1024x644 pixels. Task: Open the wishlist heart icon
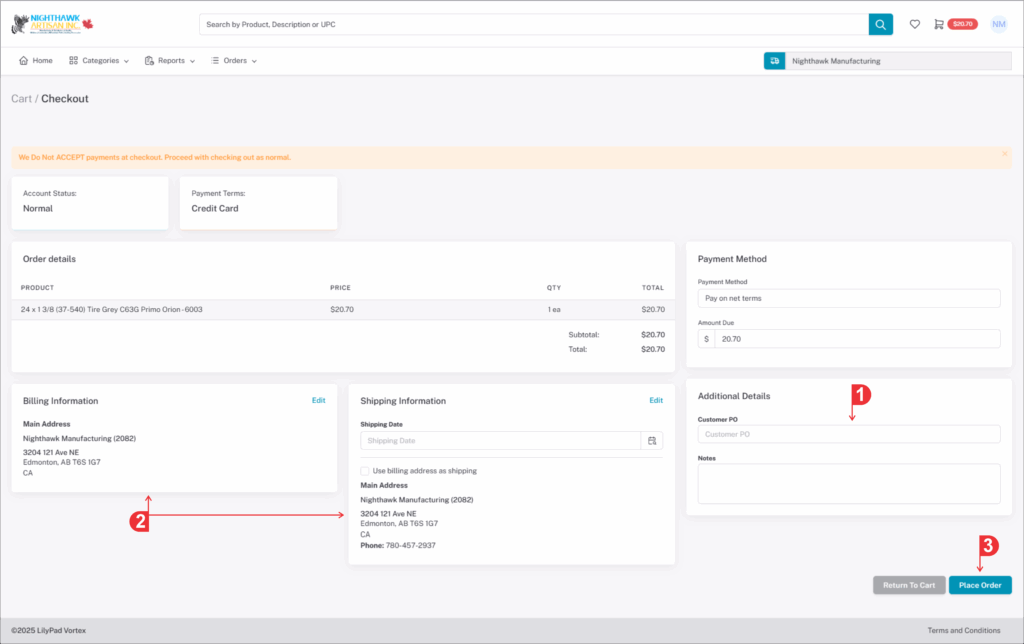pos(914,24)
